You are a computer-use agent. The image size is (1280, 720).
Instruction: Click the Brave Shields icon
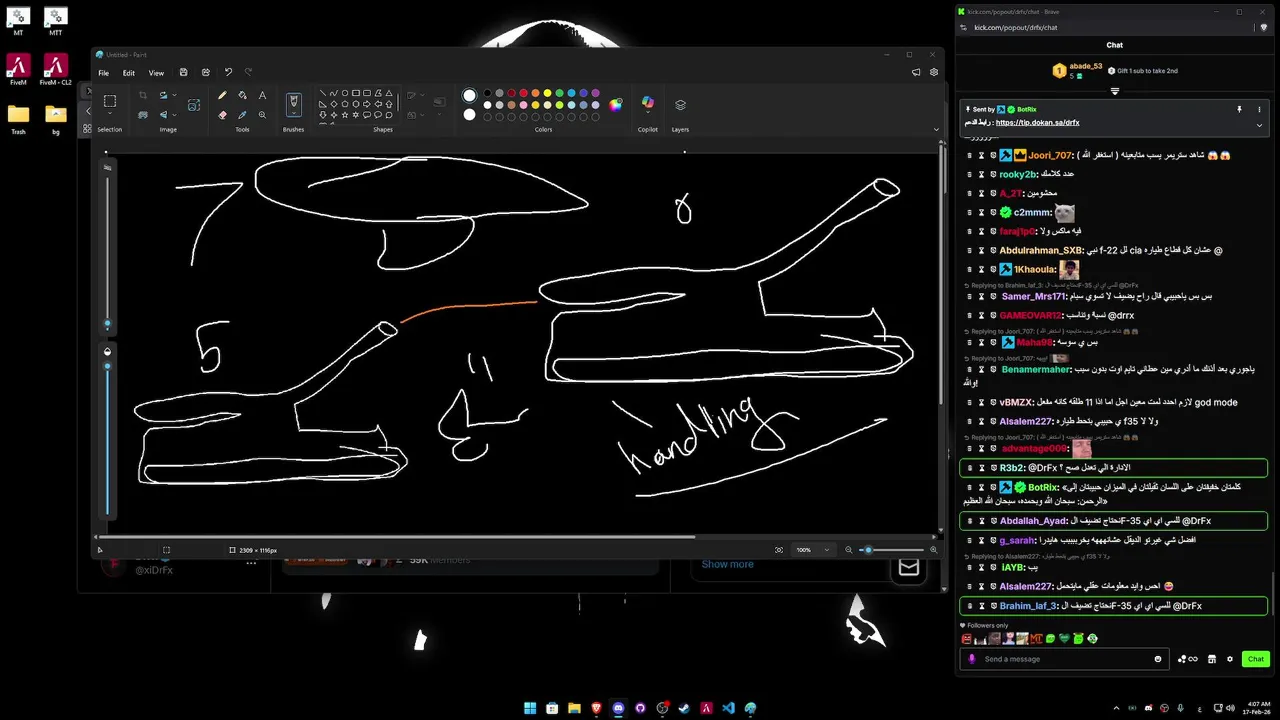(x=1263, y=28)
